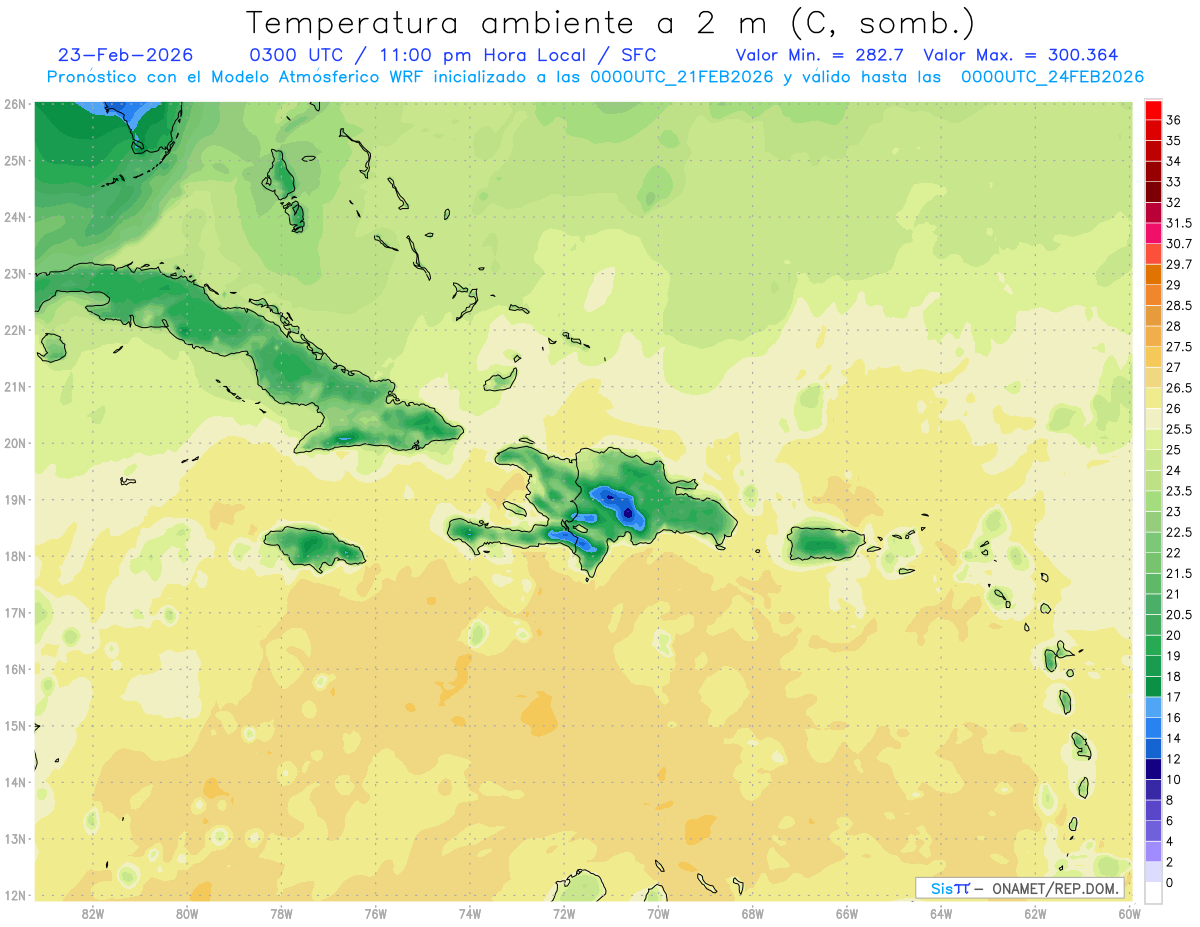This screenshot has width=1200, height=927.
Task: Click the legend label '19'
Action: pyautogui.click(x=1174, y=655)
